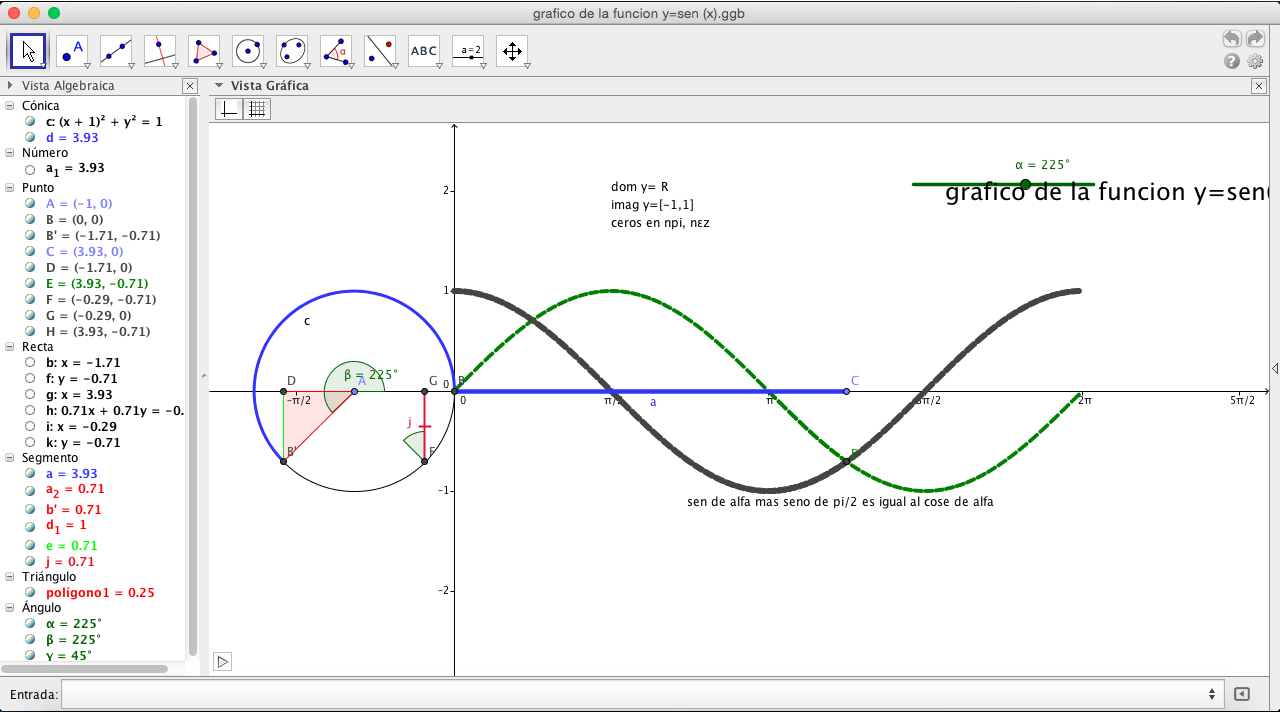Select the Line tool

pos(115,50)
